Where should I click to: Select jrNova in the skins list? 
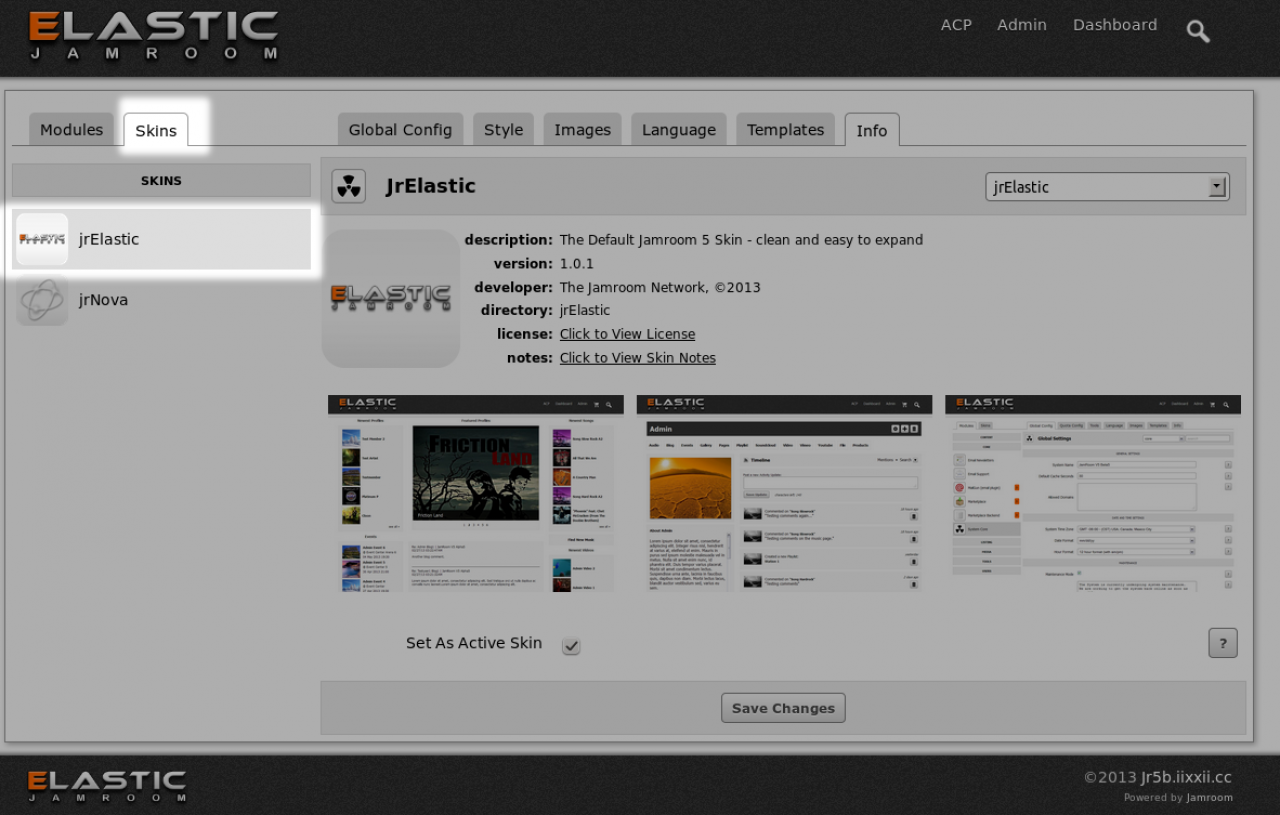[x=161, y=300]
